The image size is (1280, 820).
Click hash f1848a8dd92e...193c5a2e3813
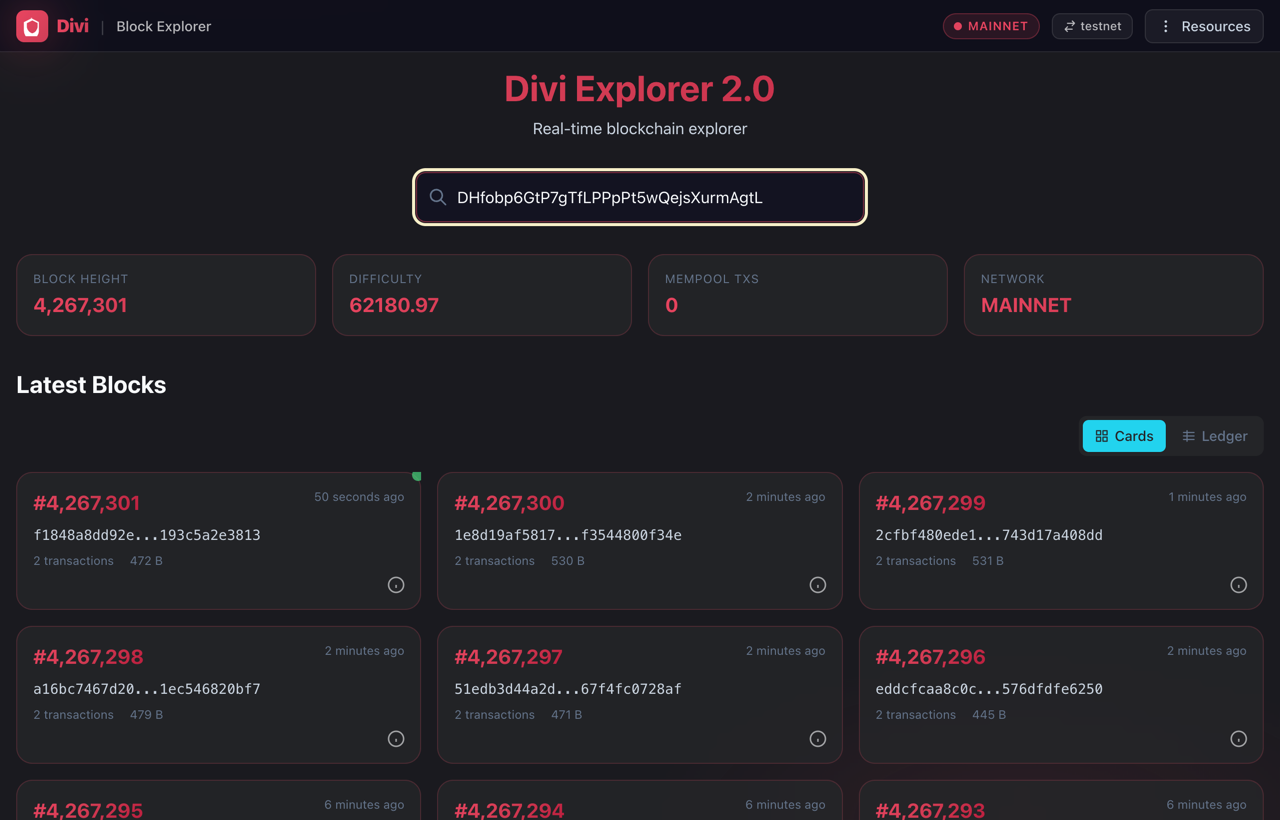(x=147, y=535)
